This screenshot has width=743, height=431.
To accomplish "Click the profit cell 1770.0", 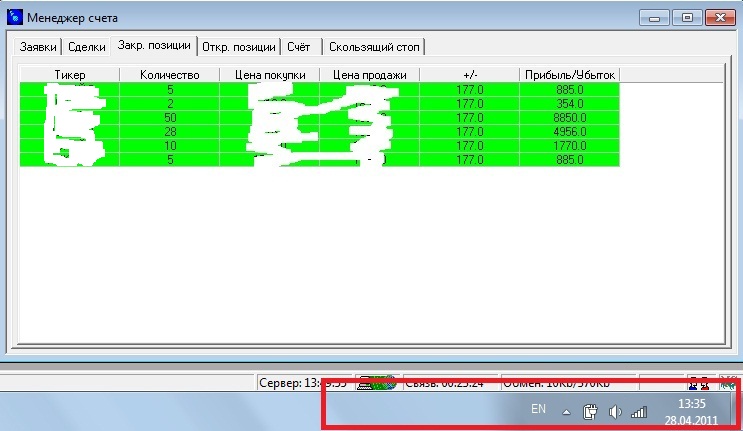I will [x=570, y=145].
